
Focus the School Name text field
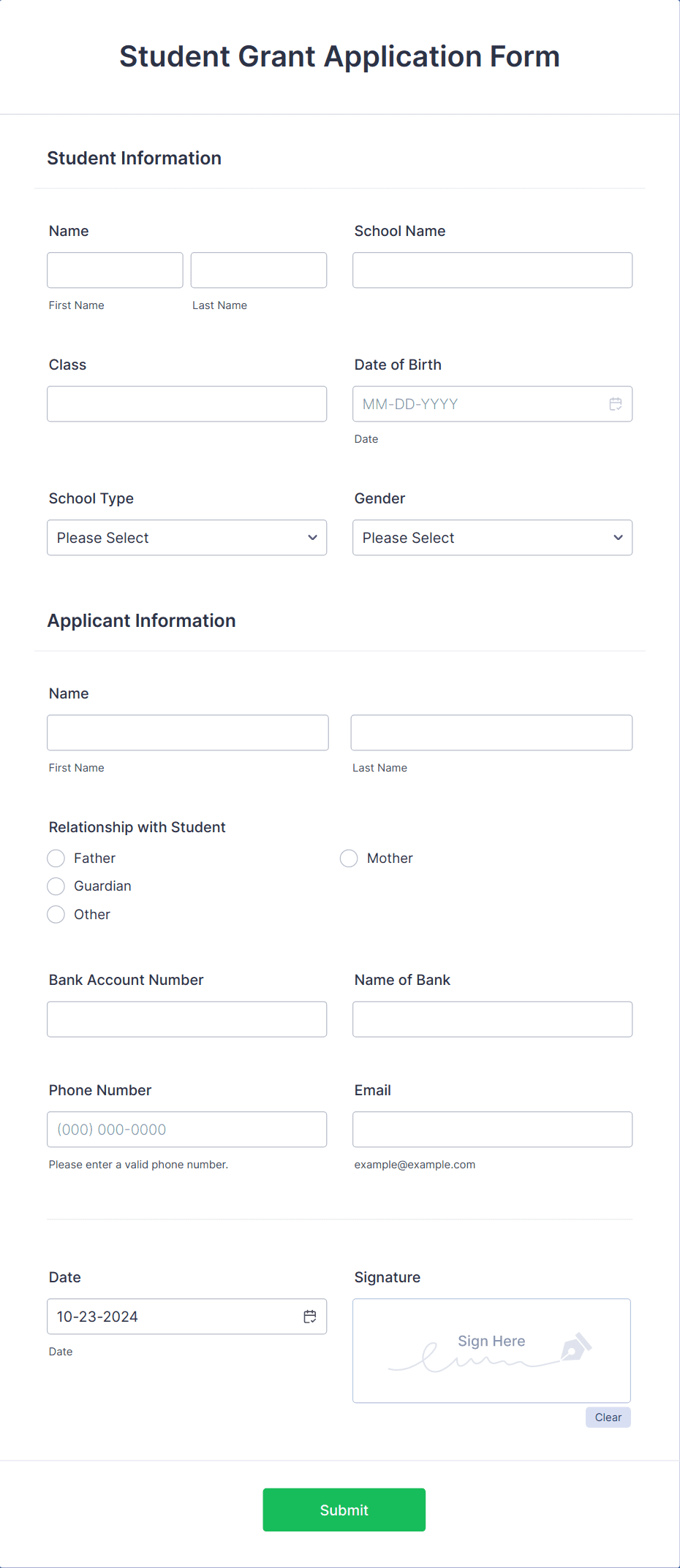click(x=492, y=270)
